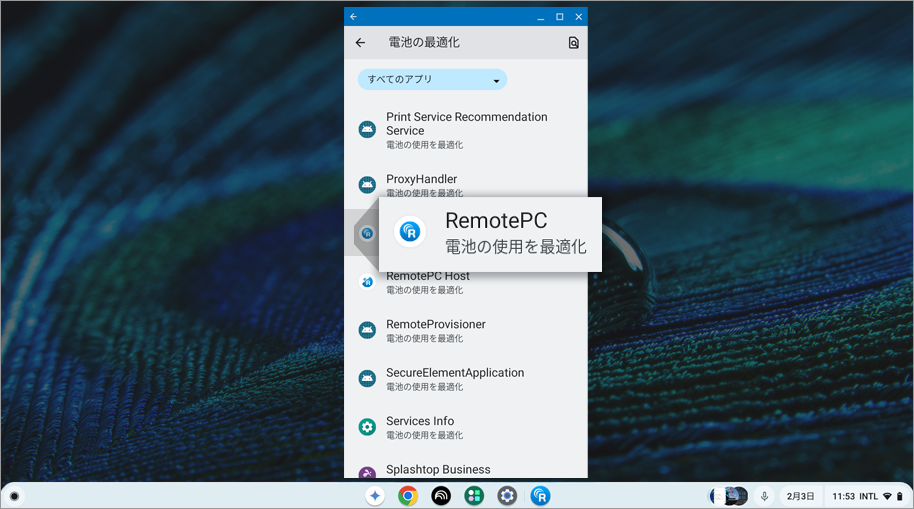Select Print Service Recommendation Service entry
Viewport: 914px width, 509px height.
[x=466, y=130]
